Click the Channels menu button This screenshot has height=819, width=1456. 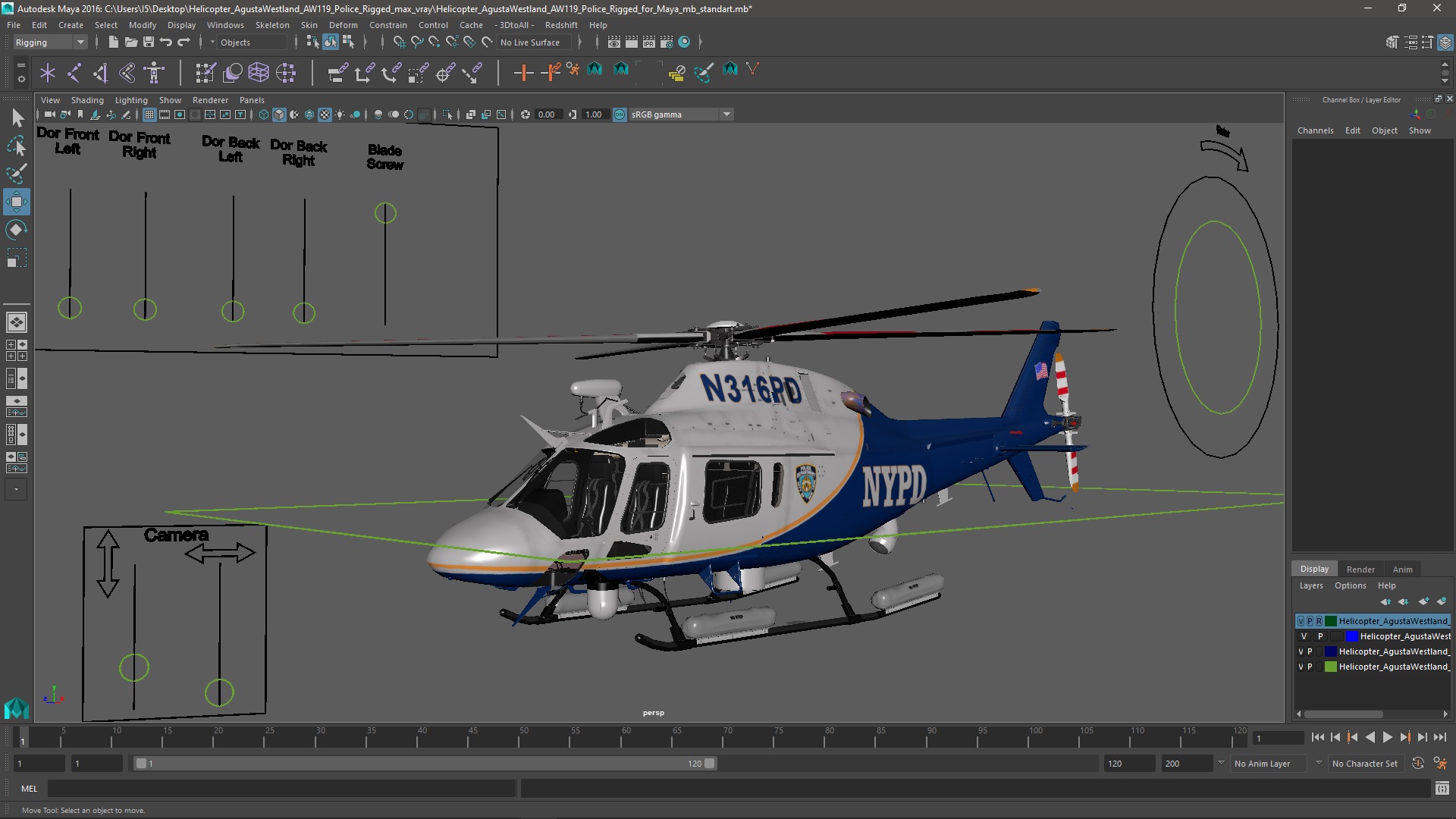1315,130
